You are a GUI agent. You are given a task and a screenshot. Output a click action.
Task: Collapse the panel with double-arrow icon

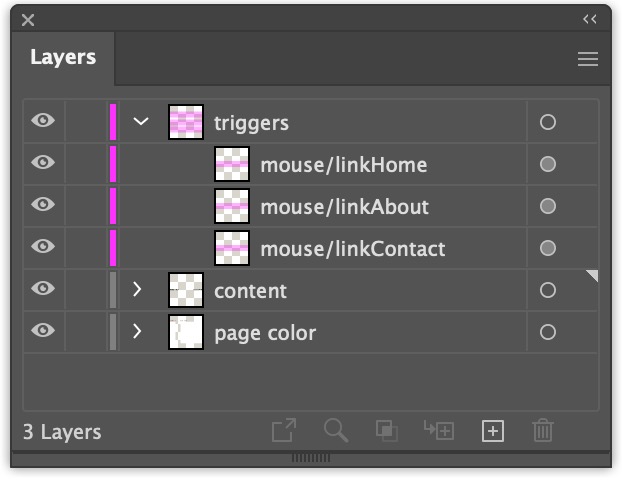click(x=590, y=19)
